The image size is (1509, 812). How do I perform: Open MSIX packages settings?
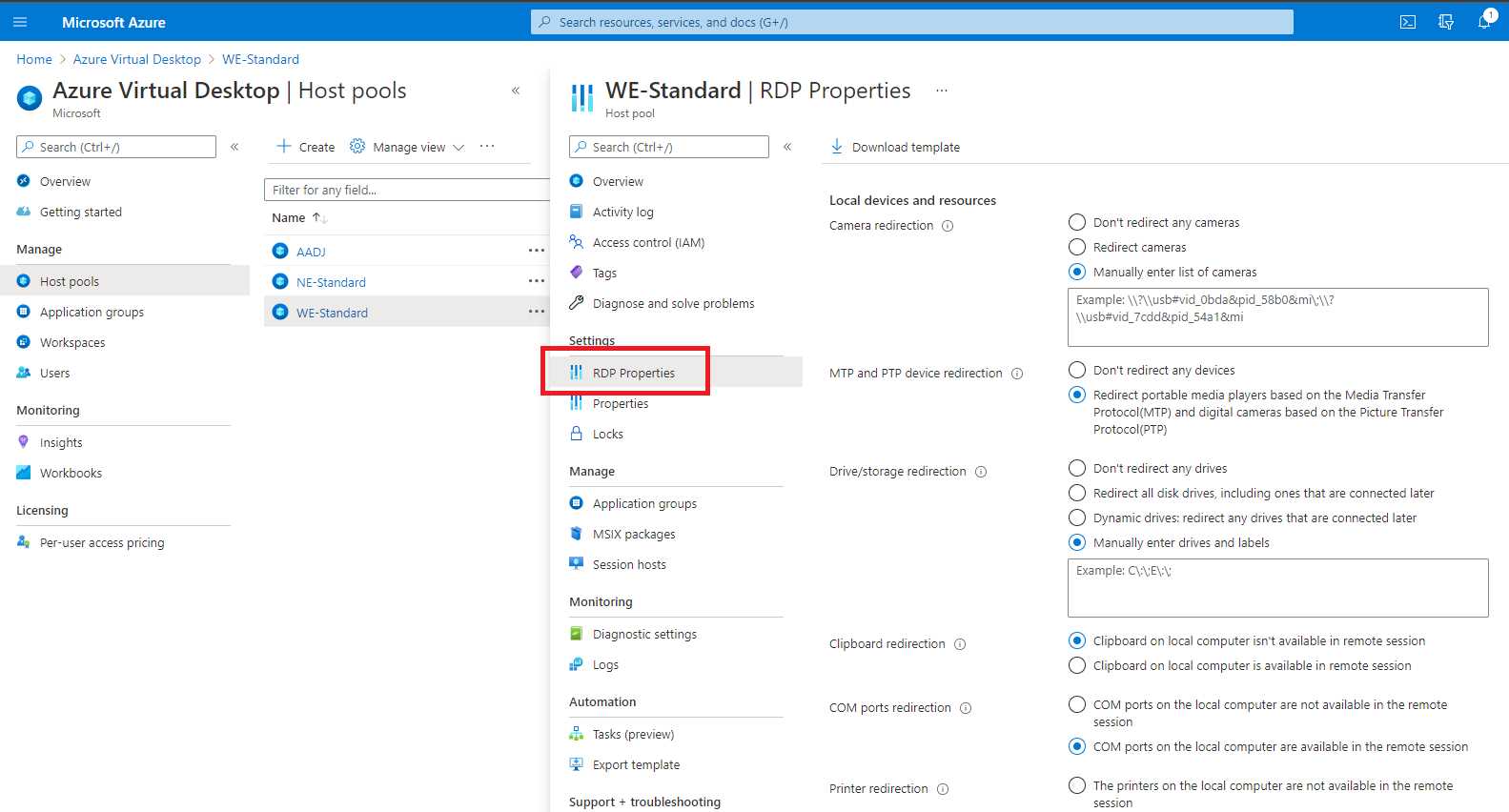coord(635,534)
